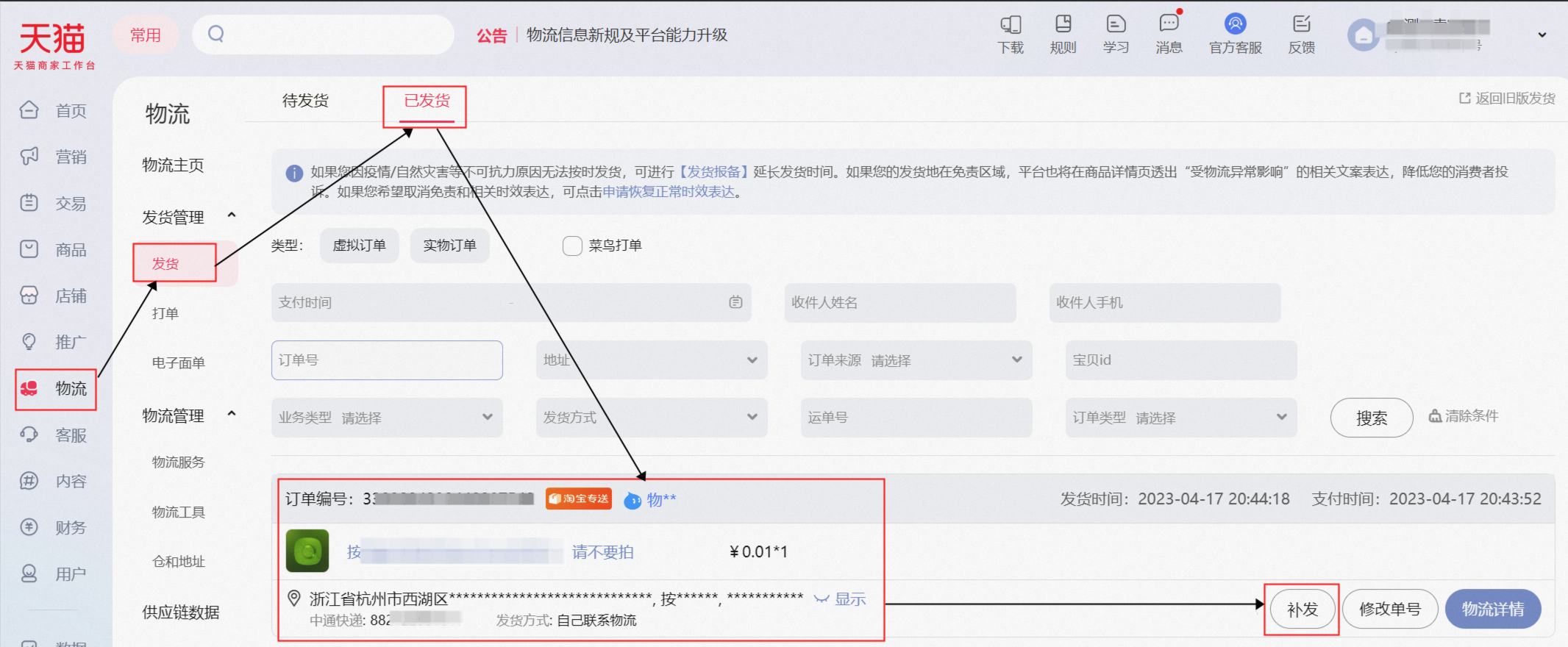Click the 运单号 input field
Viewport: 1568px width, 647px height.
[x=916, y=417]
